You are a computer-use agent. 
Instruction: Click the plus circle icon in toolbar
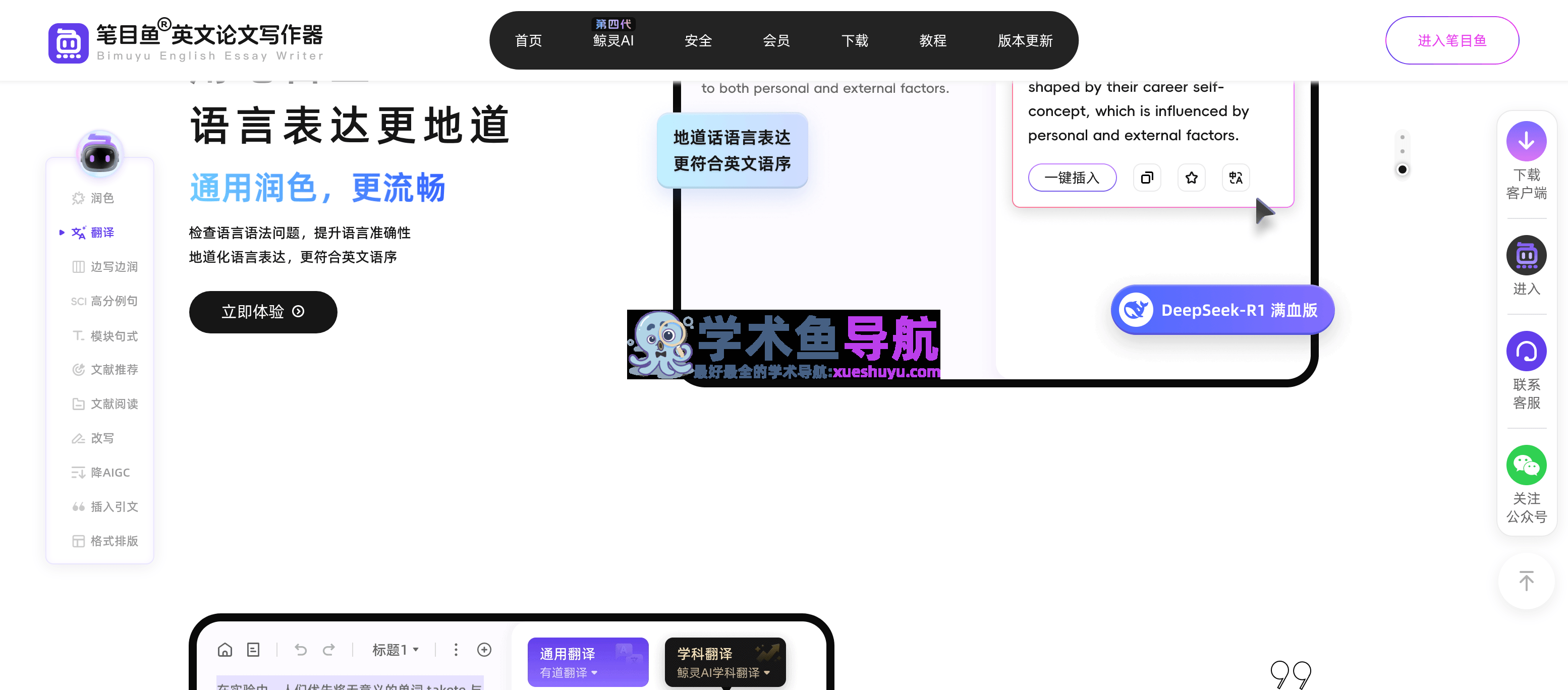484,650
